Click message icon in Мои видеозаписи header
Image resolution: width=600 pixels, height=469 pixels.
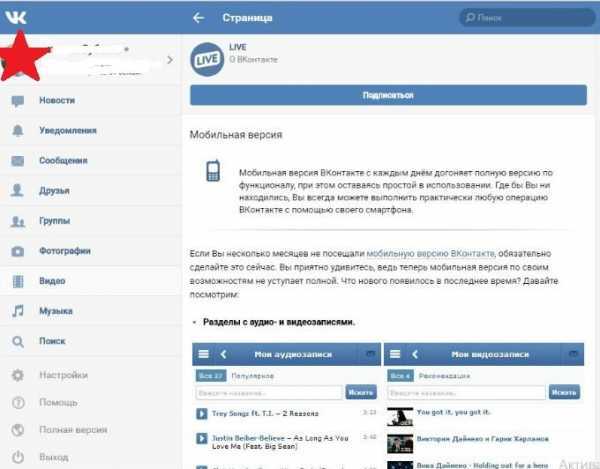tap(573, 354)
